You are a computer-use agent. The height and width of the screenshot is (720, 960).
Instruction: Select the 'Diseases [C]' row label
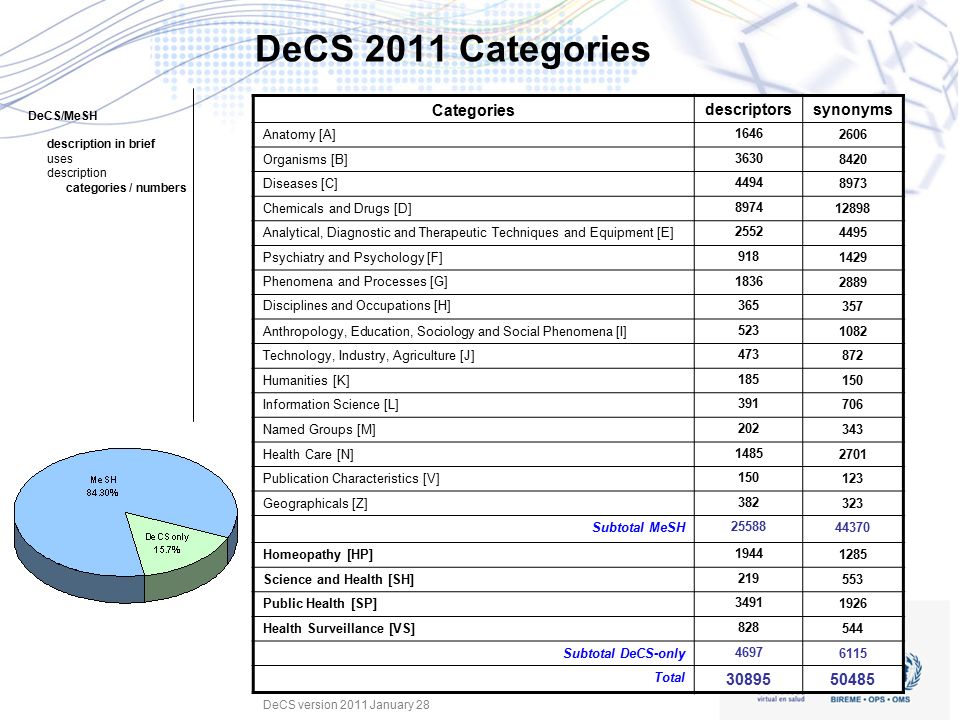click(x=300, y=184)
